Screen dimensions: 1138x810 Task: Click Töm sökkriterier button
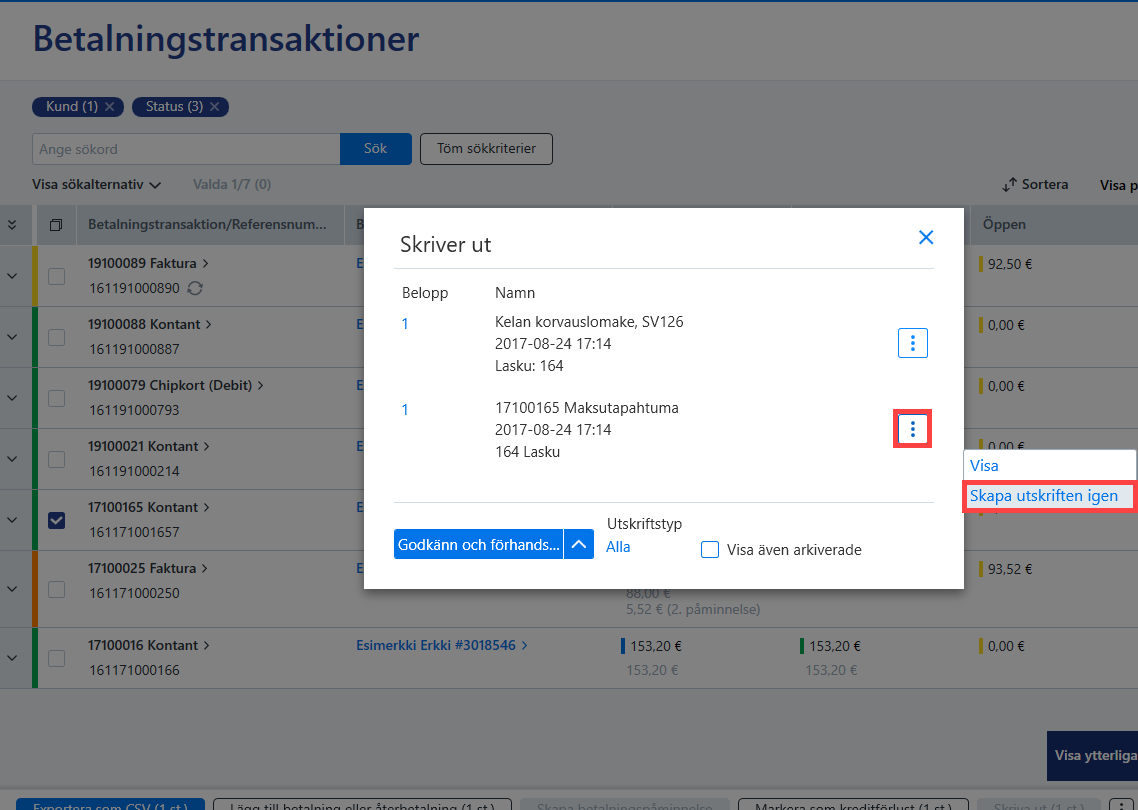click(486, 149)
